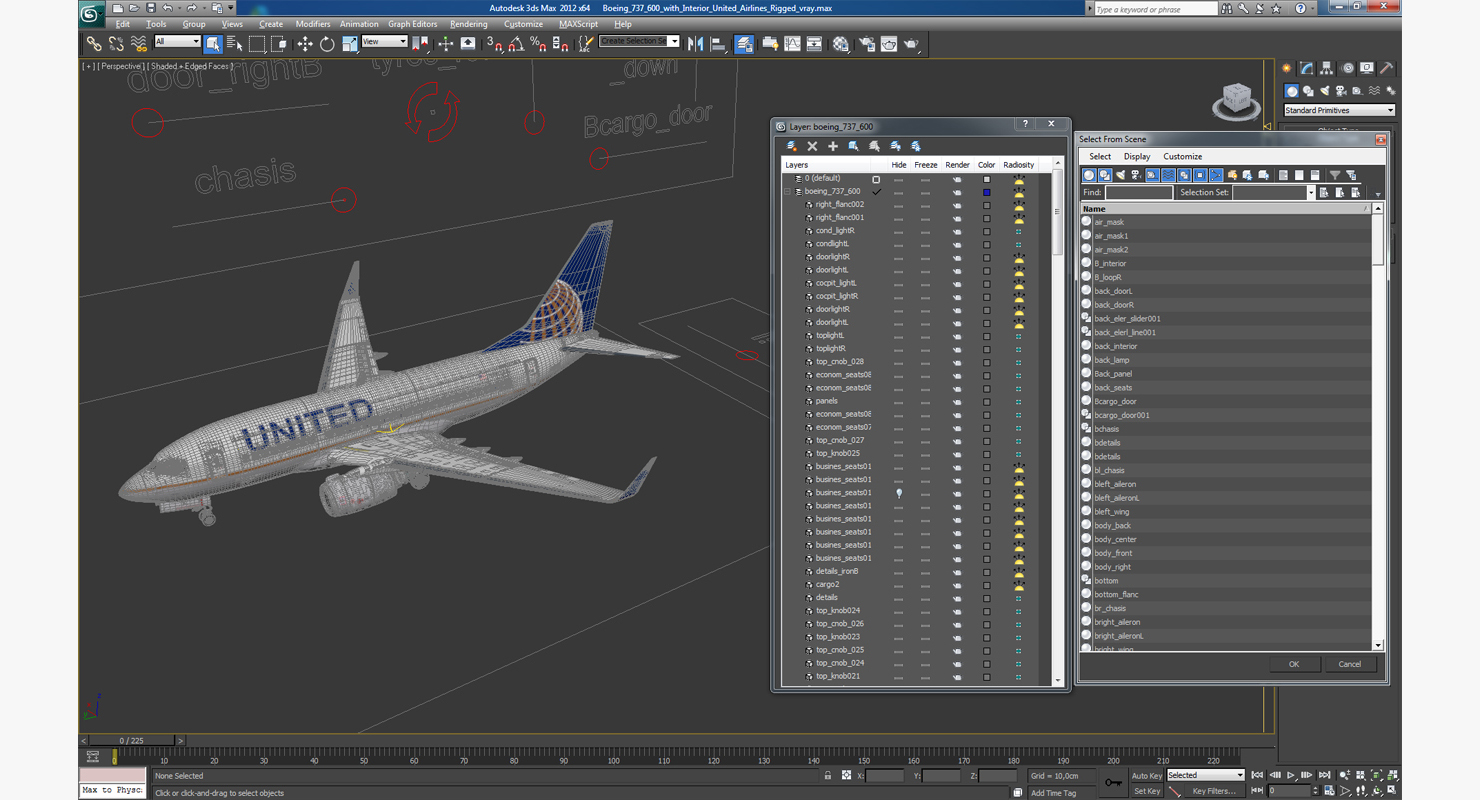Screen dimensions: 1480x800
Task: Toggle current layer checkbox for 0 (default)
Action: (876, 179)
